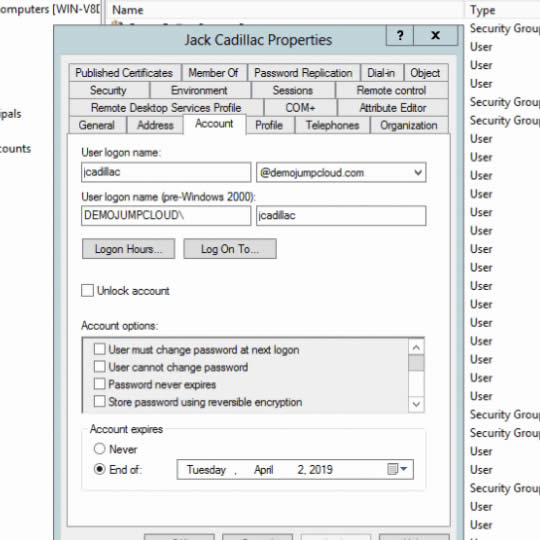Screen dimensions: 540x540
Task: Switch to the Published Certificates tab
Action: point(124,73)
